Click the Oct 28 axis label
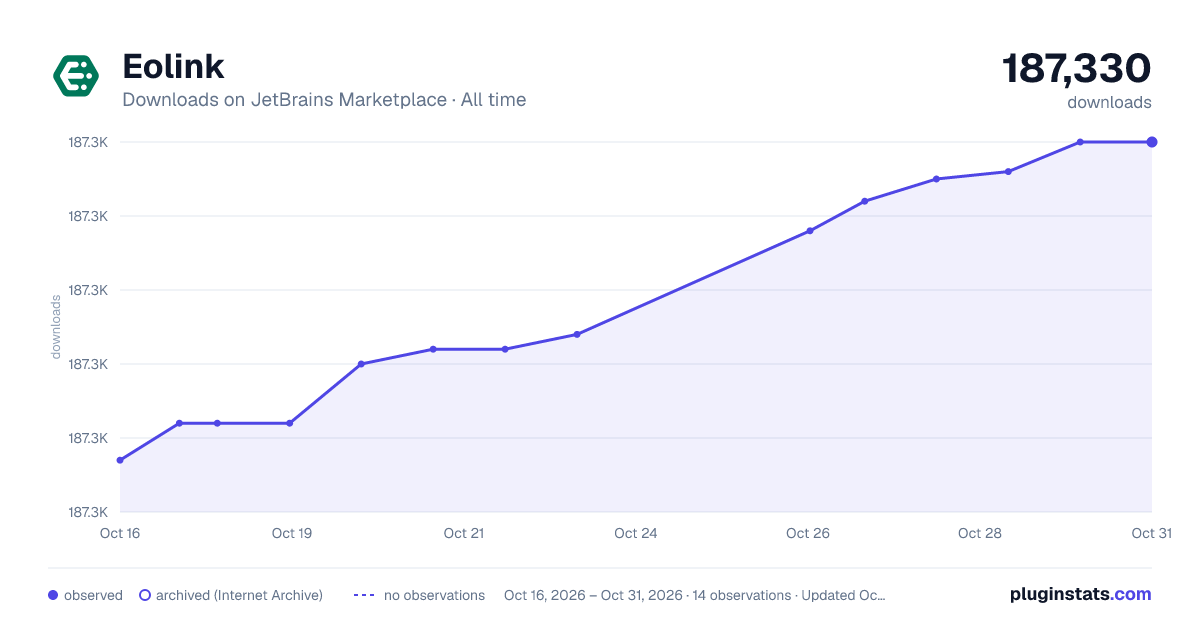 pos(980,533)
